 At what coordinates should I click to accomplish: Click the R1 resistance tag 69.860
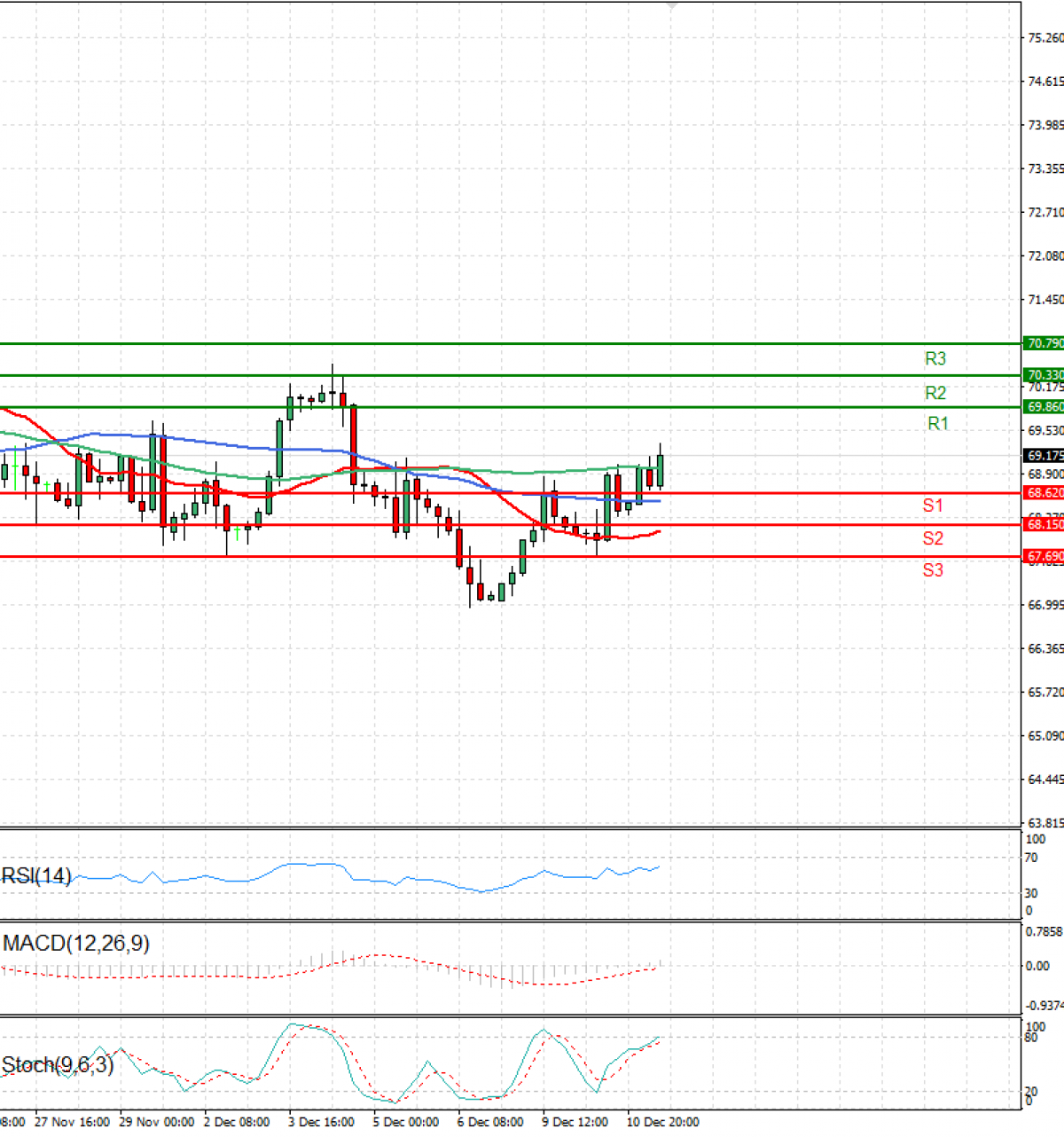click(1042, 406)
